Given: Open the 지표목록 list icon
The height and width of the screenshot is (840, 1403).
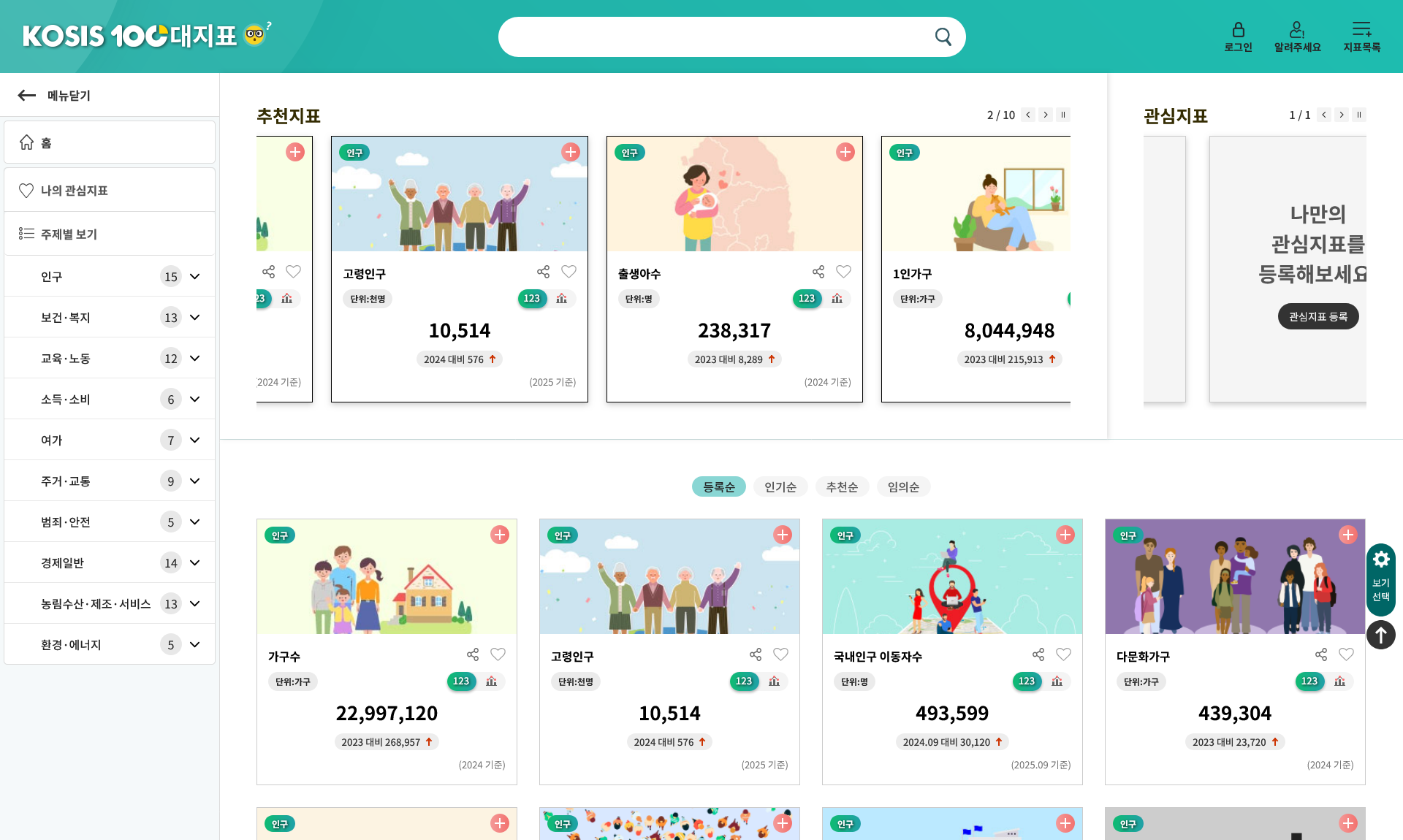Looking at the screenshot, I should [x=1361, y=30].
